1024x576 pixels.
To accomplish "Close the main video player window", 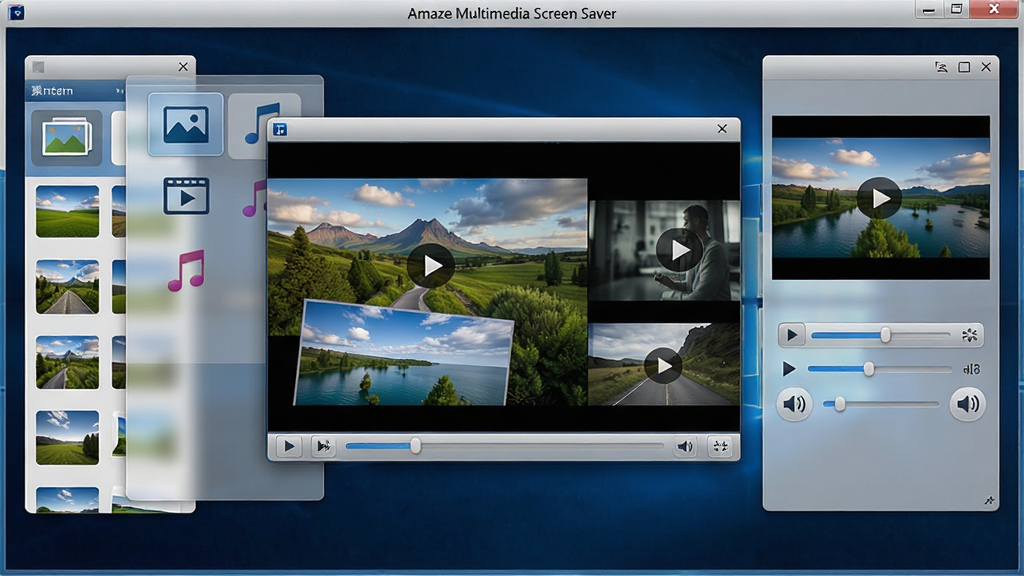I will pos(722,129).
